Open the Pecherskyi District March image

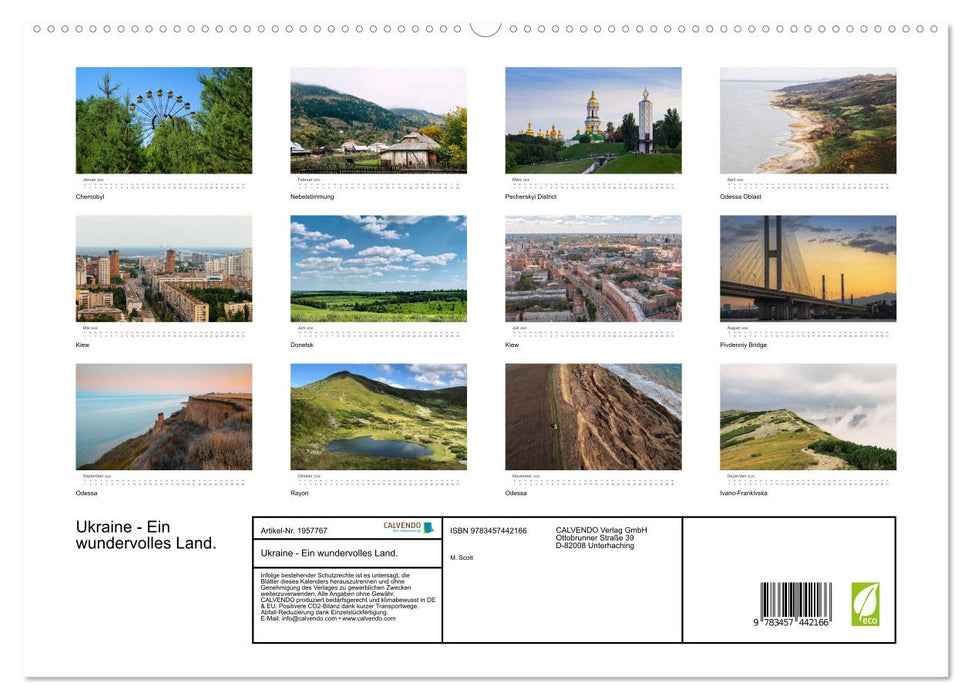[592, 120]
